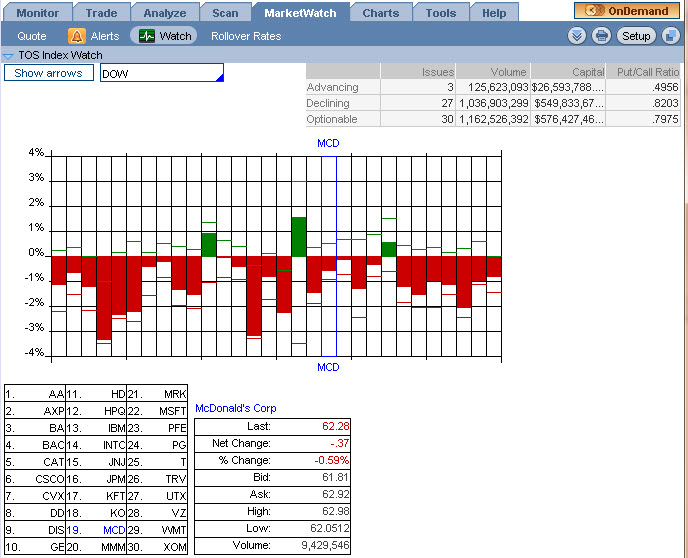Open the Rollover Rates sub-tab
This screenshot has width=688, height=558.
click(x=246, y=36)
